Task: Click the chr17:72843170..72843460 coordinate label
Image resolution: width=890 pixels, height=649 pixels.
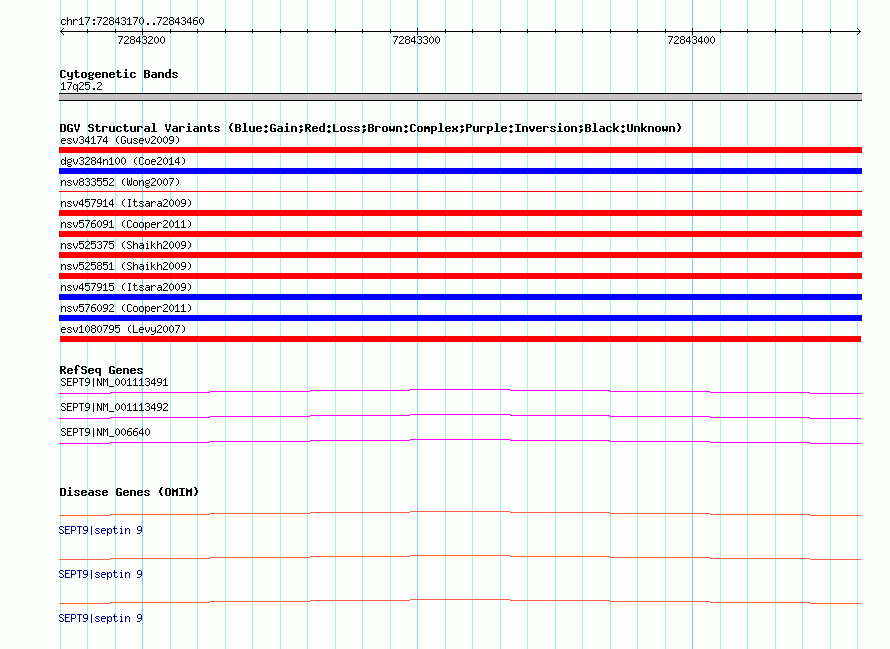Action: coord(132,22)
